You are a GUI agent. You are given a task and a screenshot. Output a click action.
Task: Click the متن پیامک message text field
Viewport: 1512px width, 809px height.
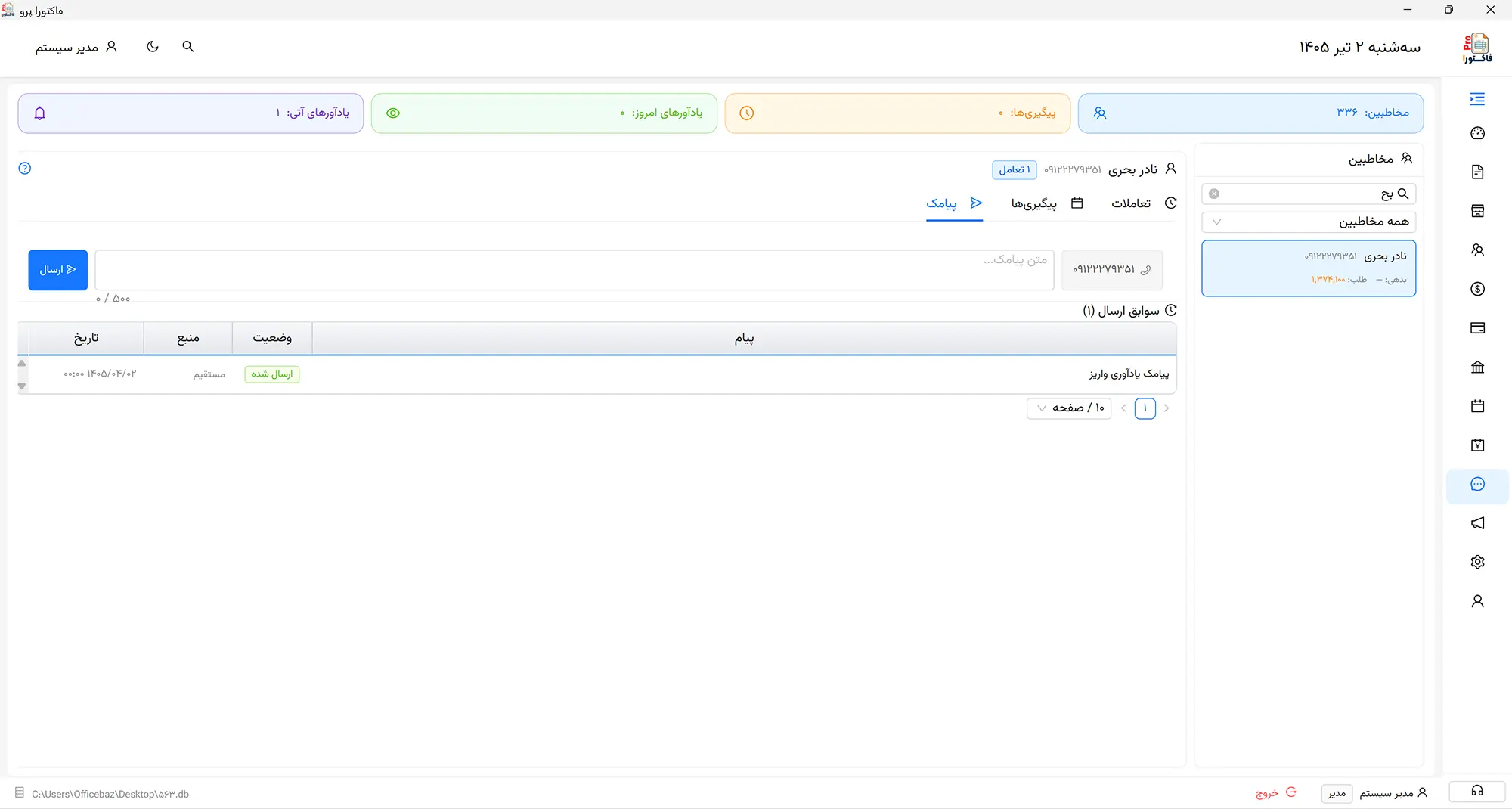coord(575,270)
